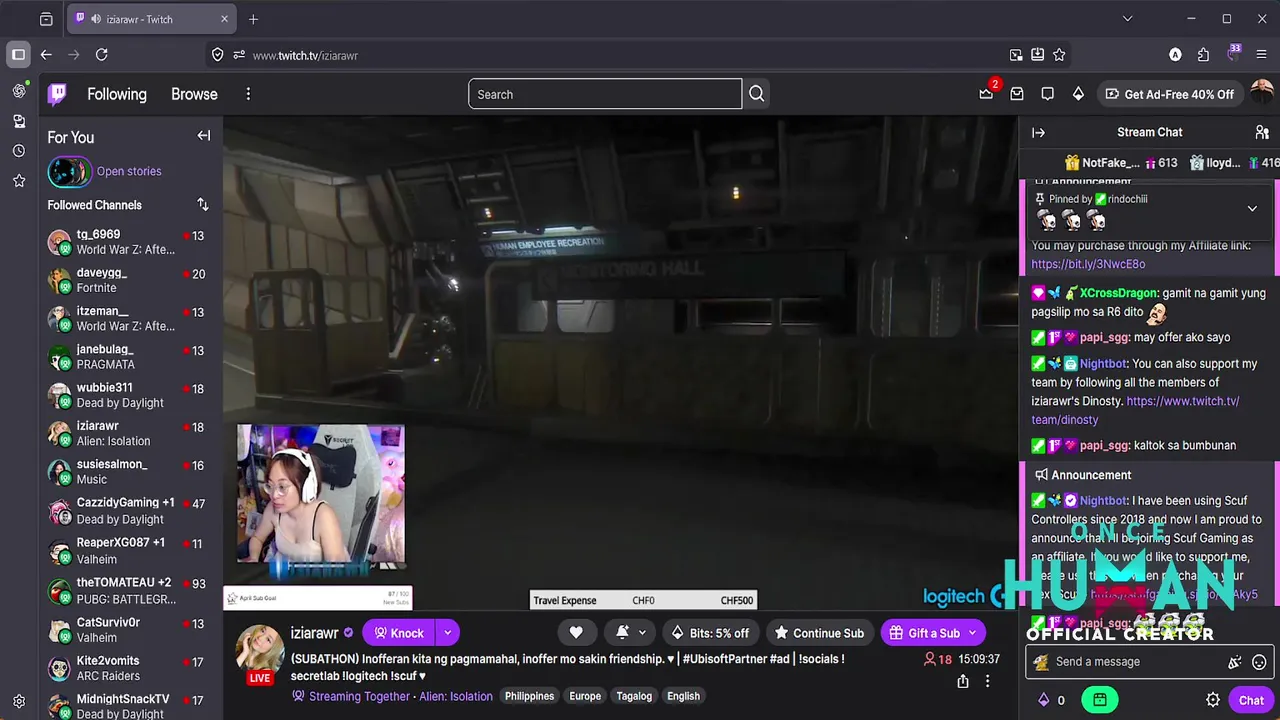Open the Prime Loot crown icon
Viewport: 1280px width, 720px height.
click(x=986, y=94)
